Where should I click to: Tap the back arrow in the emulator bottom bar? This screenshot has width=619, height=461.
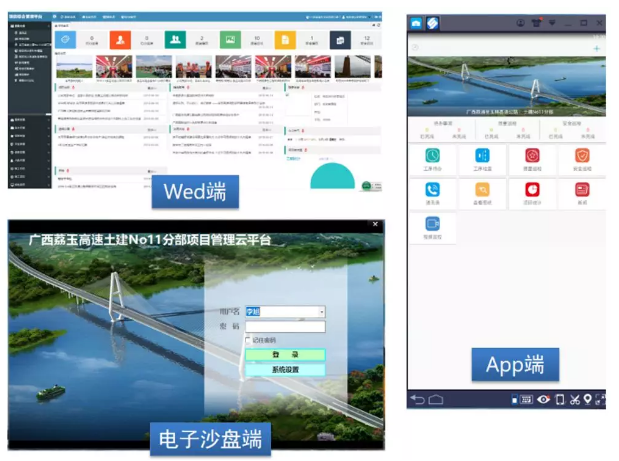coord(418,399)
